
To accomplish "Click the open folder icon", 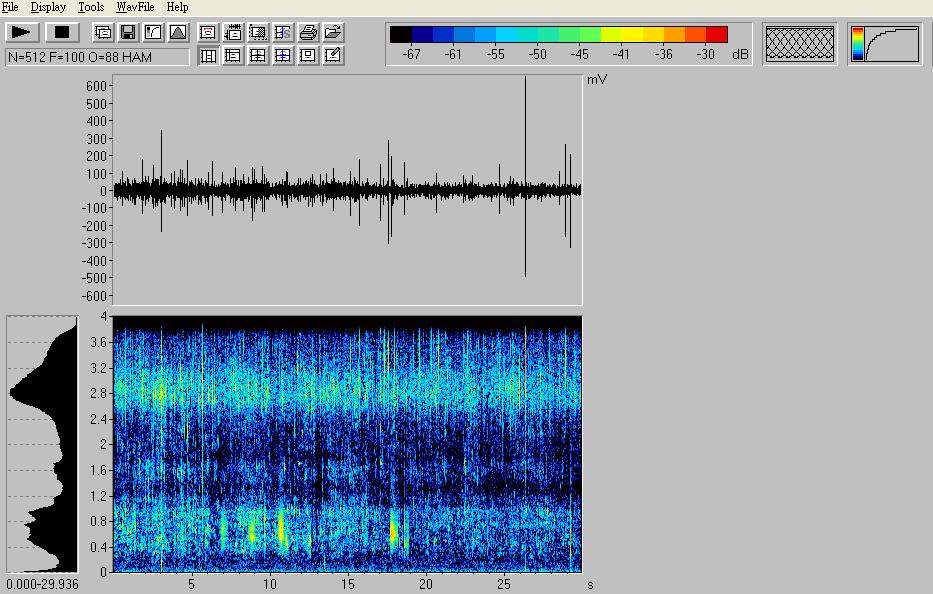I will (x=334, y=33).
